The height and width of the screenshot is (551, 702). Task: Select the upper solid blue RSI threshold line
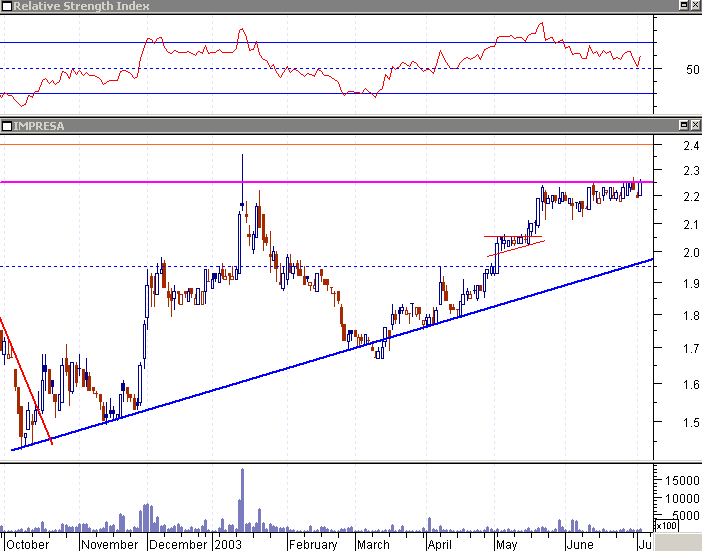326,43
